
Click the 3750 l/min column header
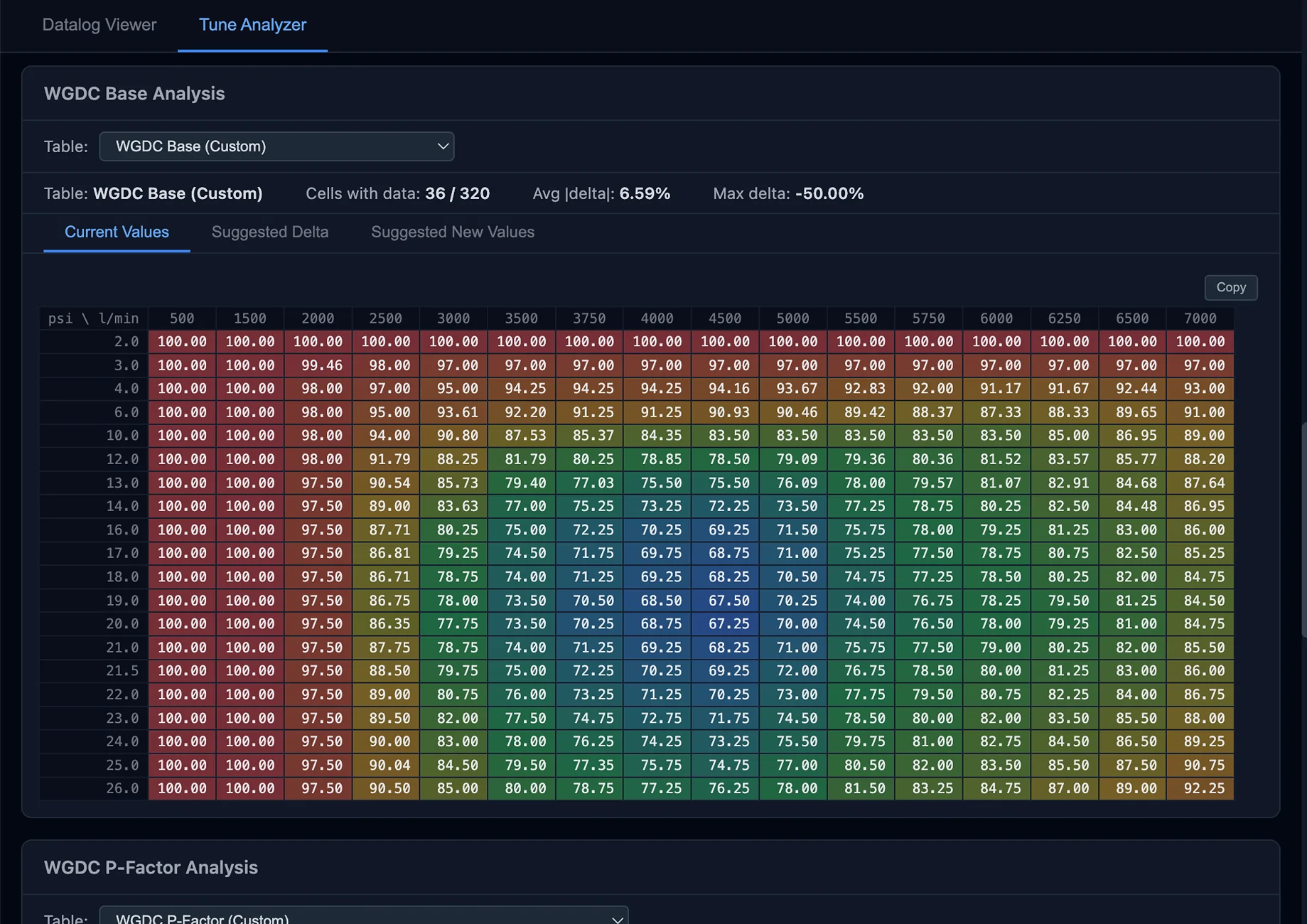(589, 318)
